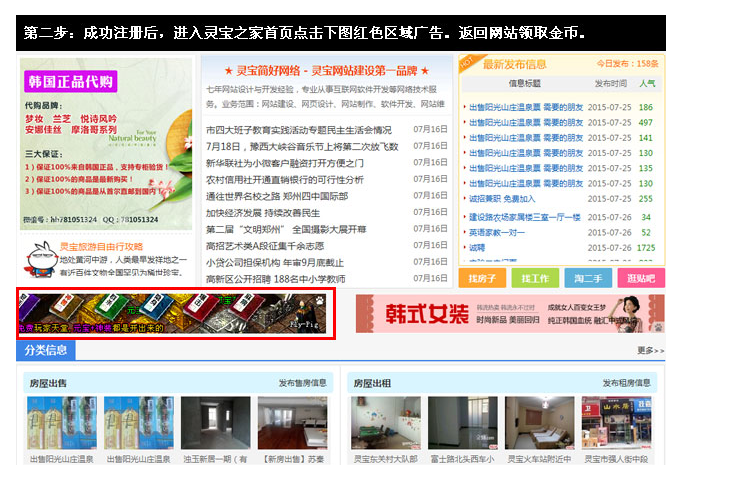Screen dimensions: 743x499
Task: Open news 通往世界名校之路 郑州四中国际部
Action: click(277, 196)
